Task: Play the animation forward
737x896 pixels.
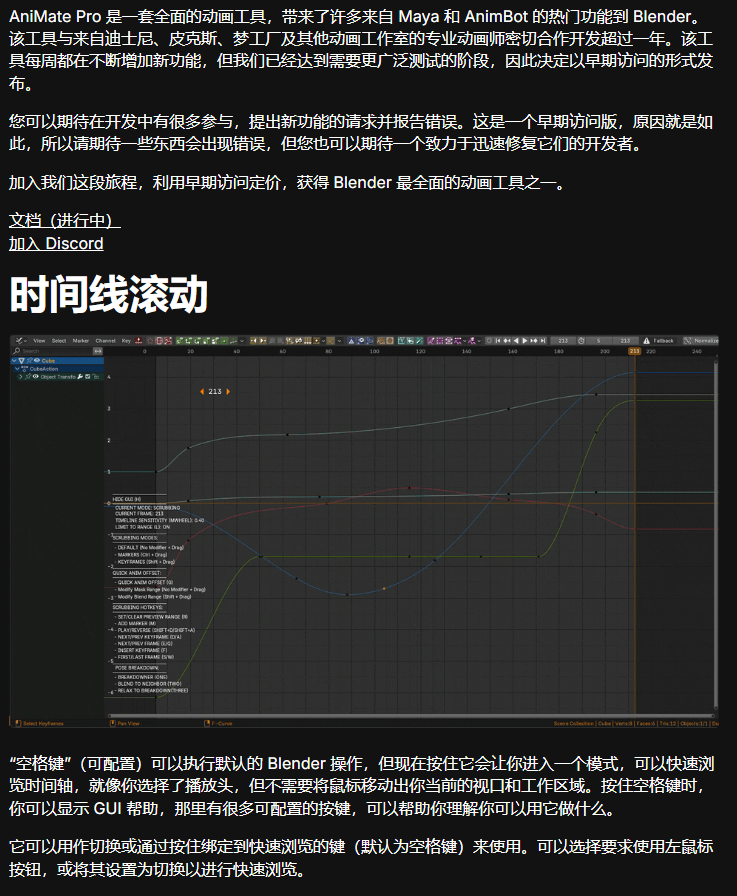Action: (524, 341)
